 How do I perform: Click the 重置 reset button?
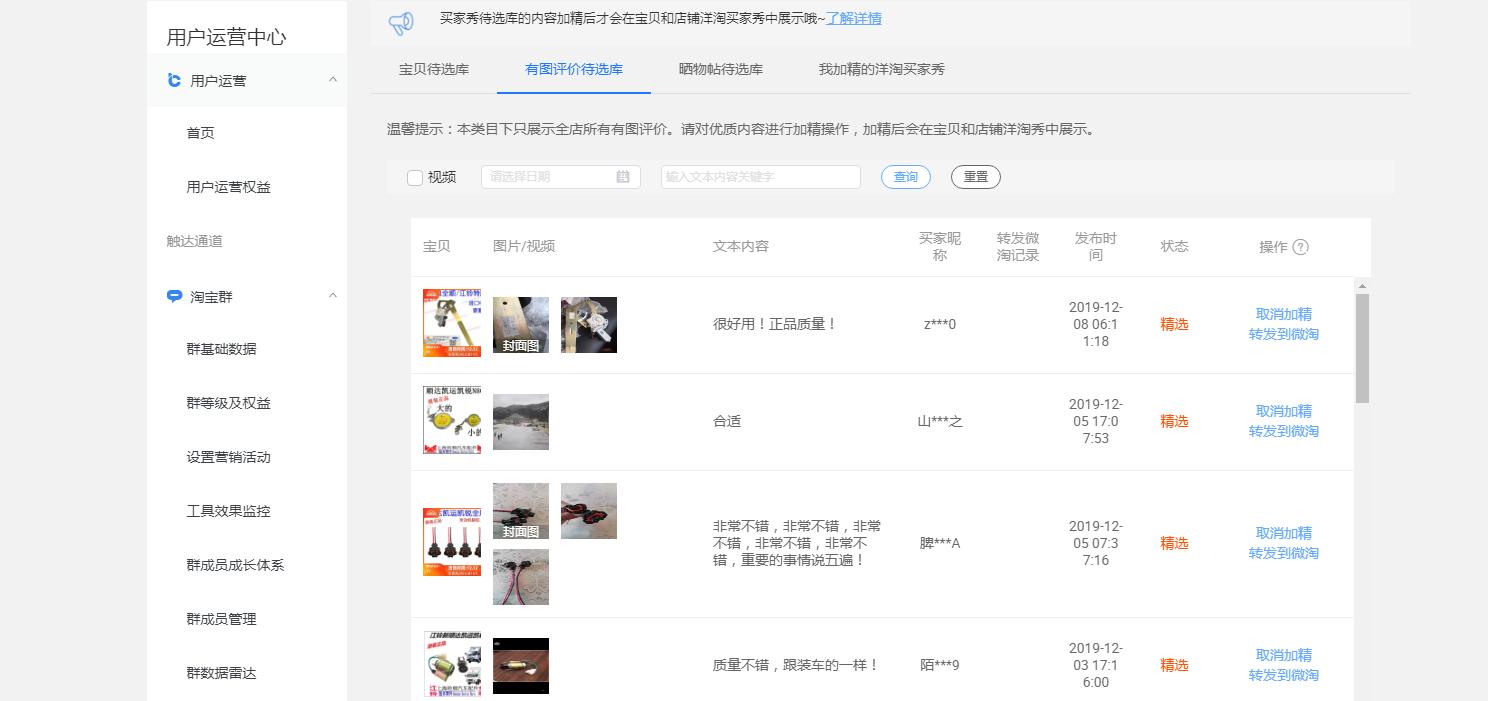pos(975,176)
